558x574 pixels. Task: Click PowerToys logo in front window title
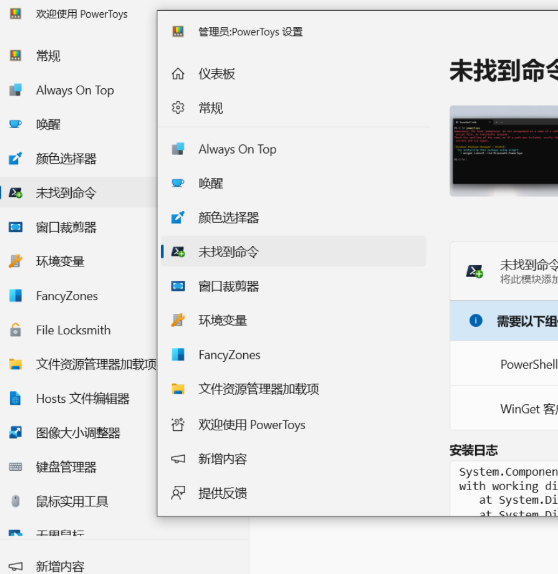coord(178,31)
